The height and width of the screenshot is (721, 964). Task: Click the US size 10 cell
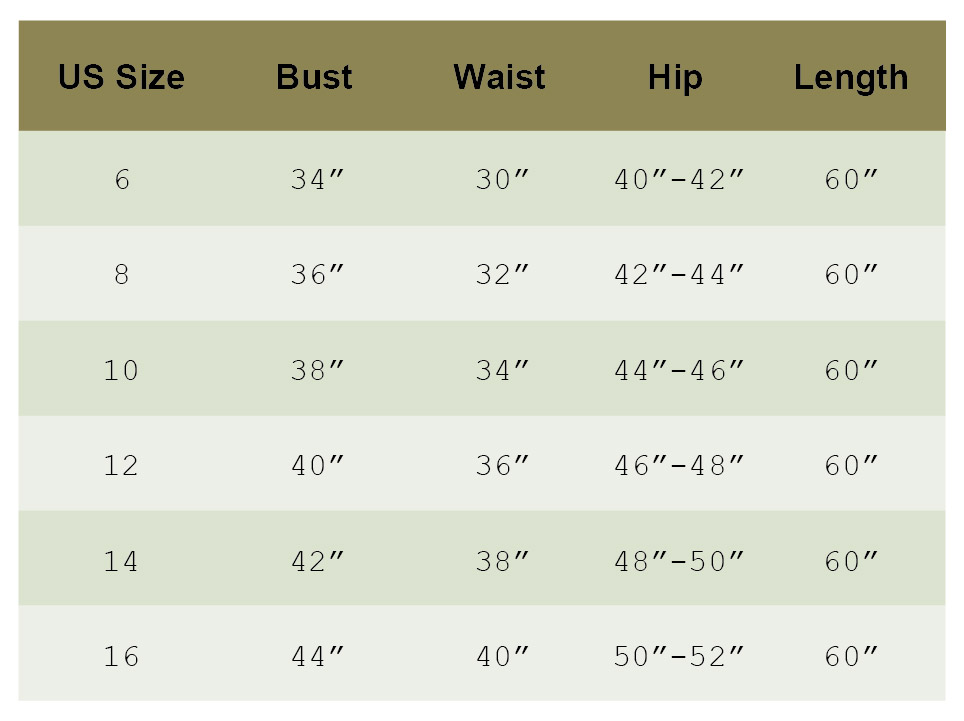pos(121,371)
